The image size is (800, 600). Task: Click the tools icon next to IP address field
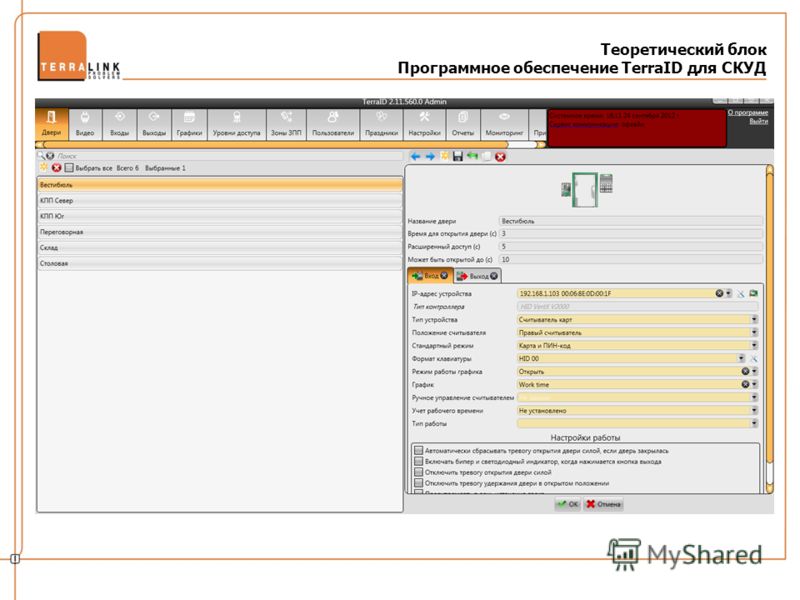(740, 294)
